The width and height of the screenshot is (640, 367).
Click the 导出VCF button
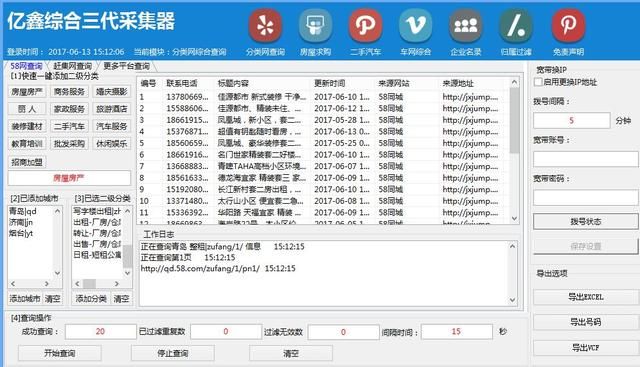(585, 348)
